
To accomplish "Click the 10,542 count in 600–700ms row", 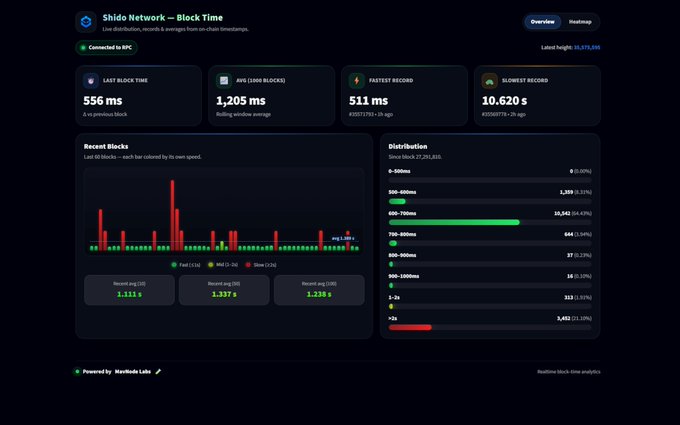I will 562,213.
